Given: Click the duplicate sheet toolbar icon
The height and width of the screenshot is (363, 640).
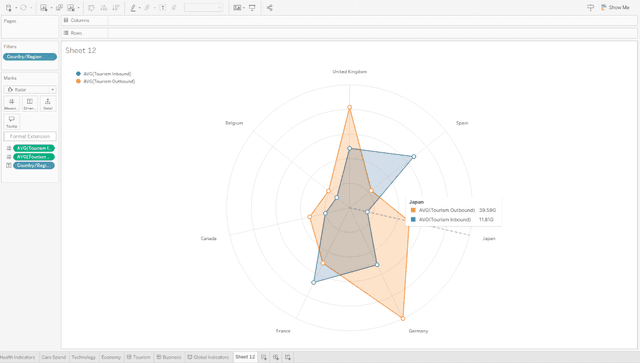Looking at the screenshot, I should pos(59,7).
